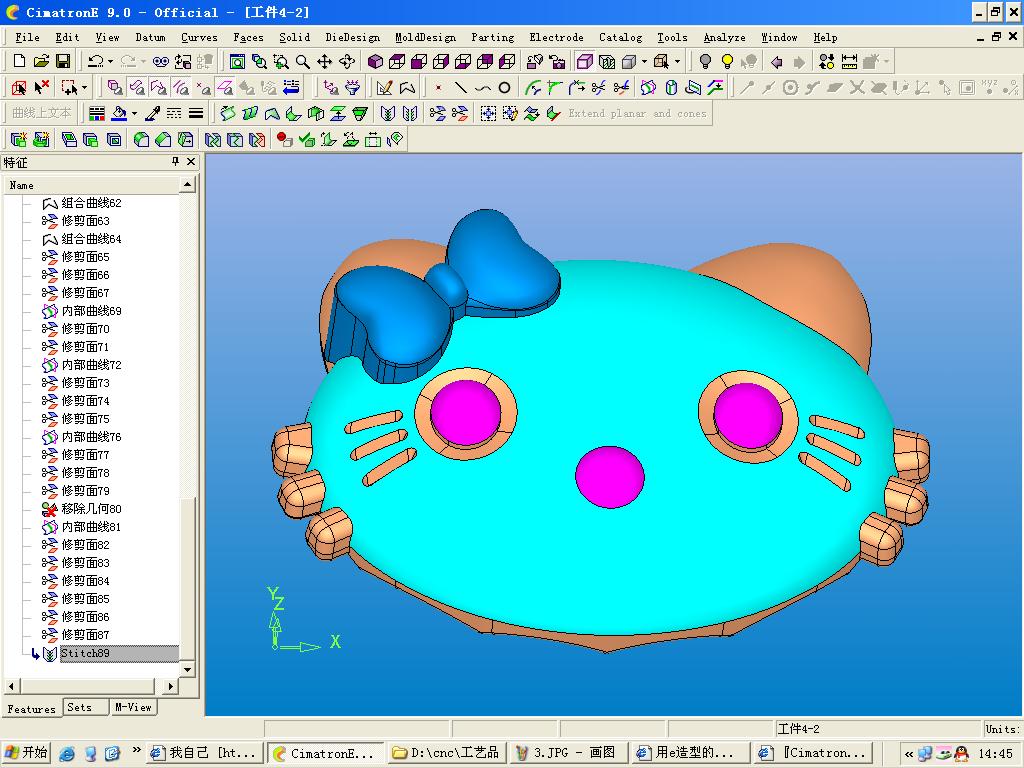The height and width of the screenshot is (768, 1024).
Task: Select the Stitch89 feature
Action: tap(85, 653)
